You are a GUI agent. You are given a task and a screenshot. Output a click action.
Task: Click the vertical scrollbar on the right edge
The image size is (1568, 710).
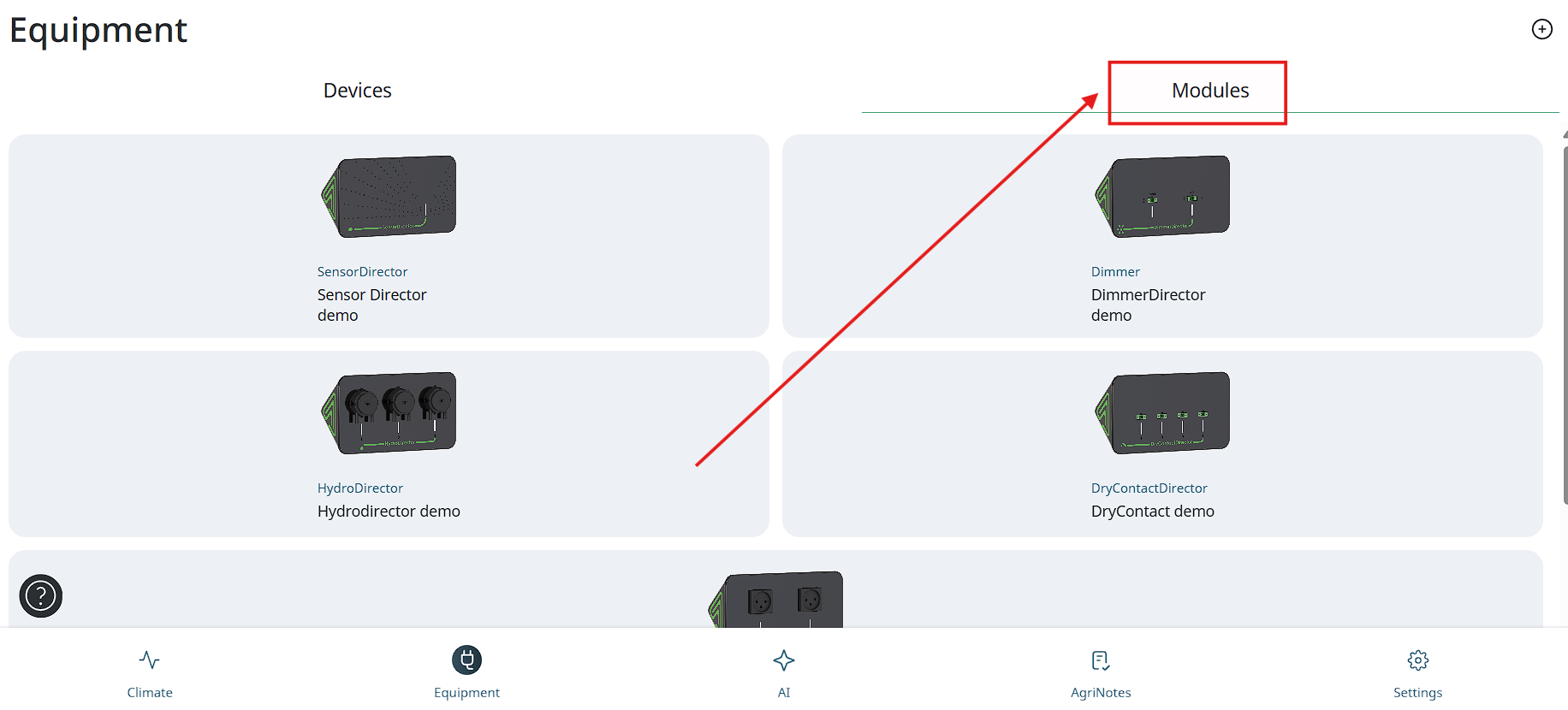pos(1565,325)
